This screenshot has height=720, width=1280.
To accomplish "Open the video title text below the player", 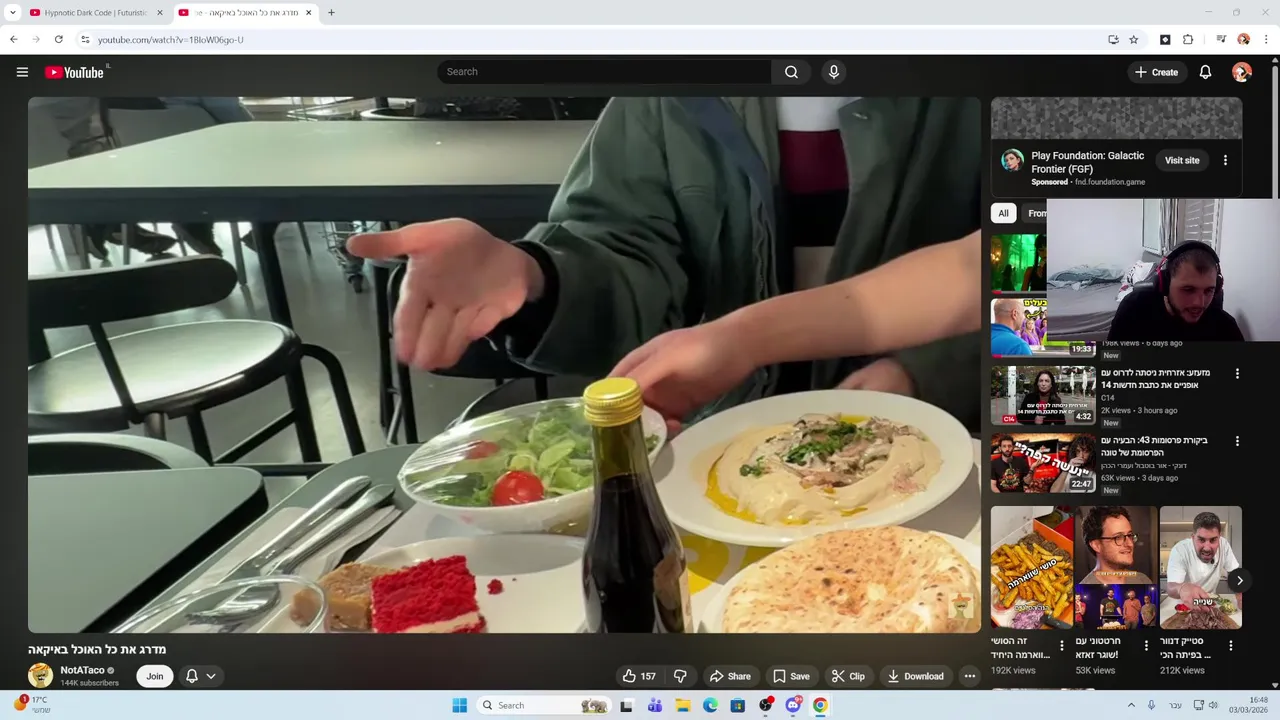I will 97,649.
